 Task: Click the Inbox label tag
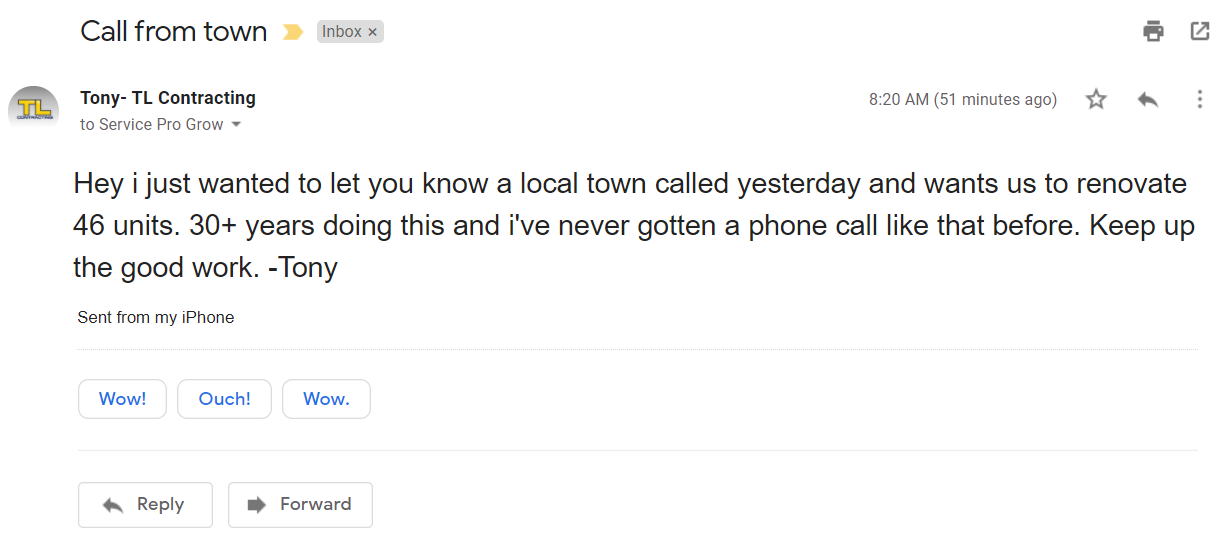[341, 32]
